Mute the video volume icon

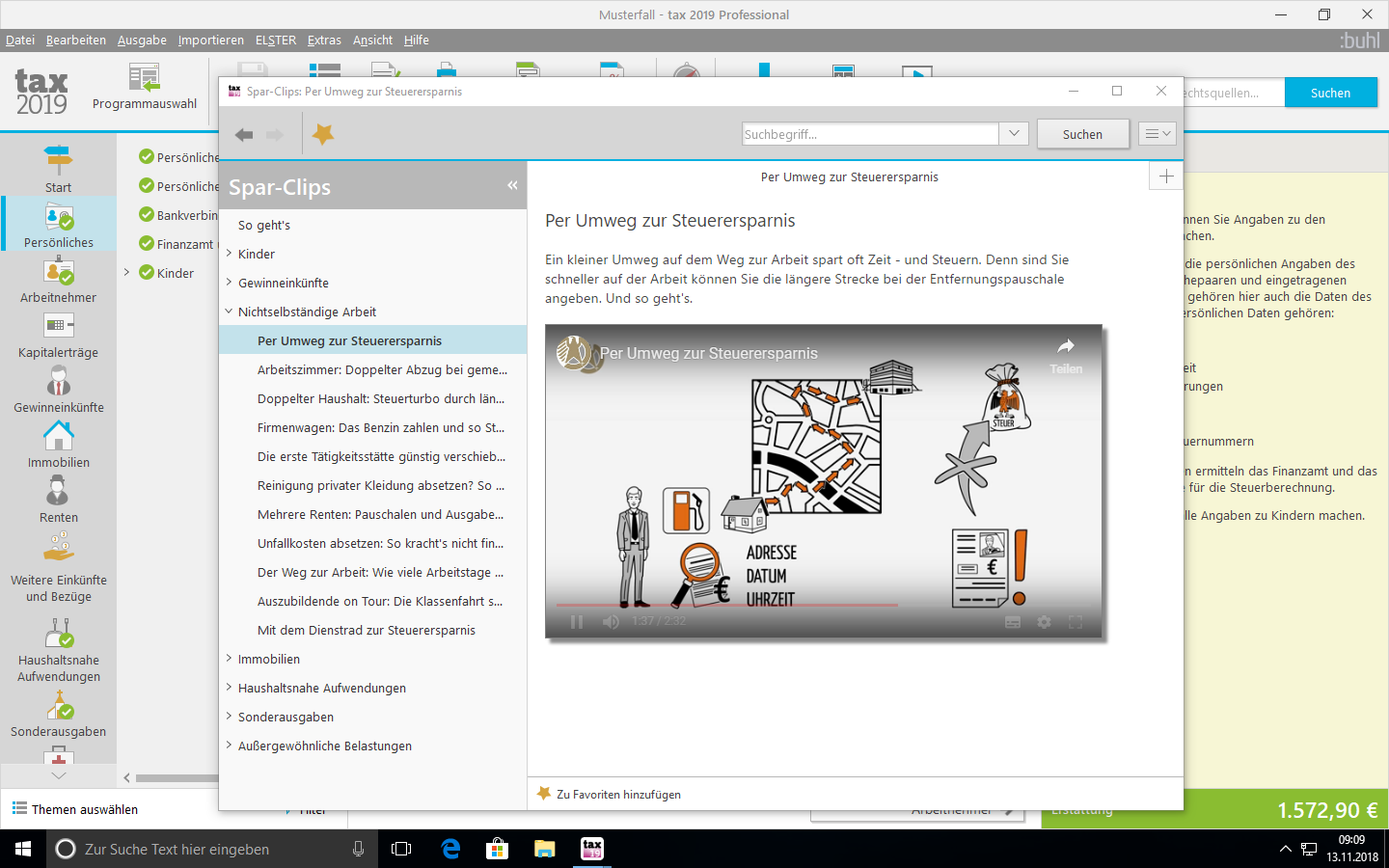tap(611, 621)
